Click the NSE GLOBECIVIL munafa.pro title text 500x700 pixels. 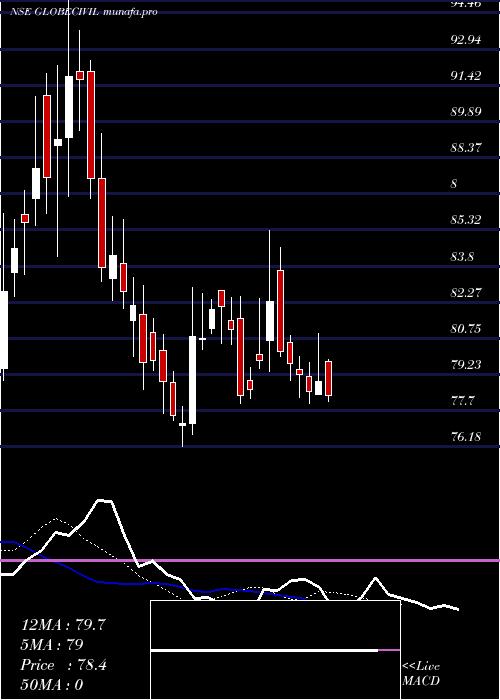coord(83,12)
